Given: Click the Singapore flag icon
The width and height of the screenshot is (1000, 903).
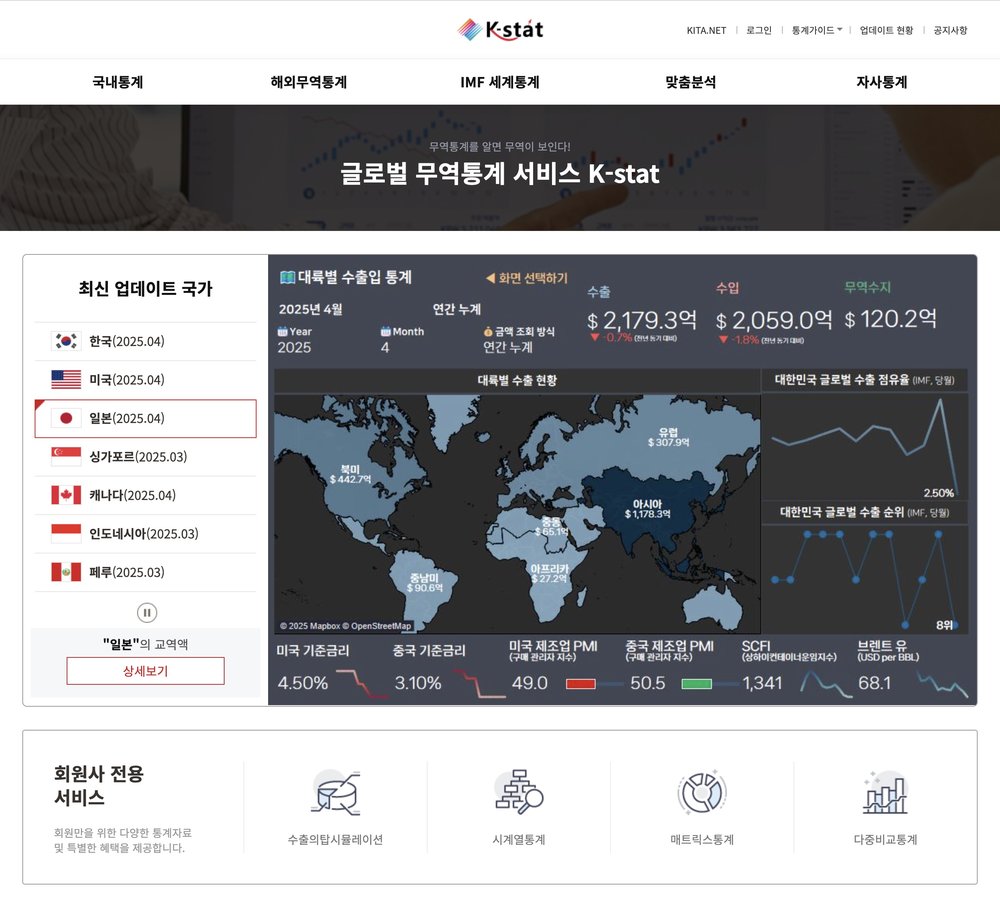Looking at the screenshot, I should (x=66, y=457).
